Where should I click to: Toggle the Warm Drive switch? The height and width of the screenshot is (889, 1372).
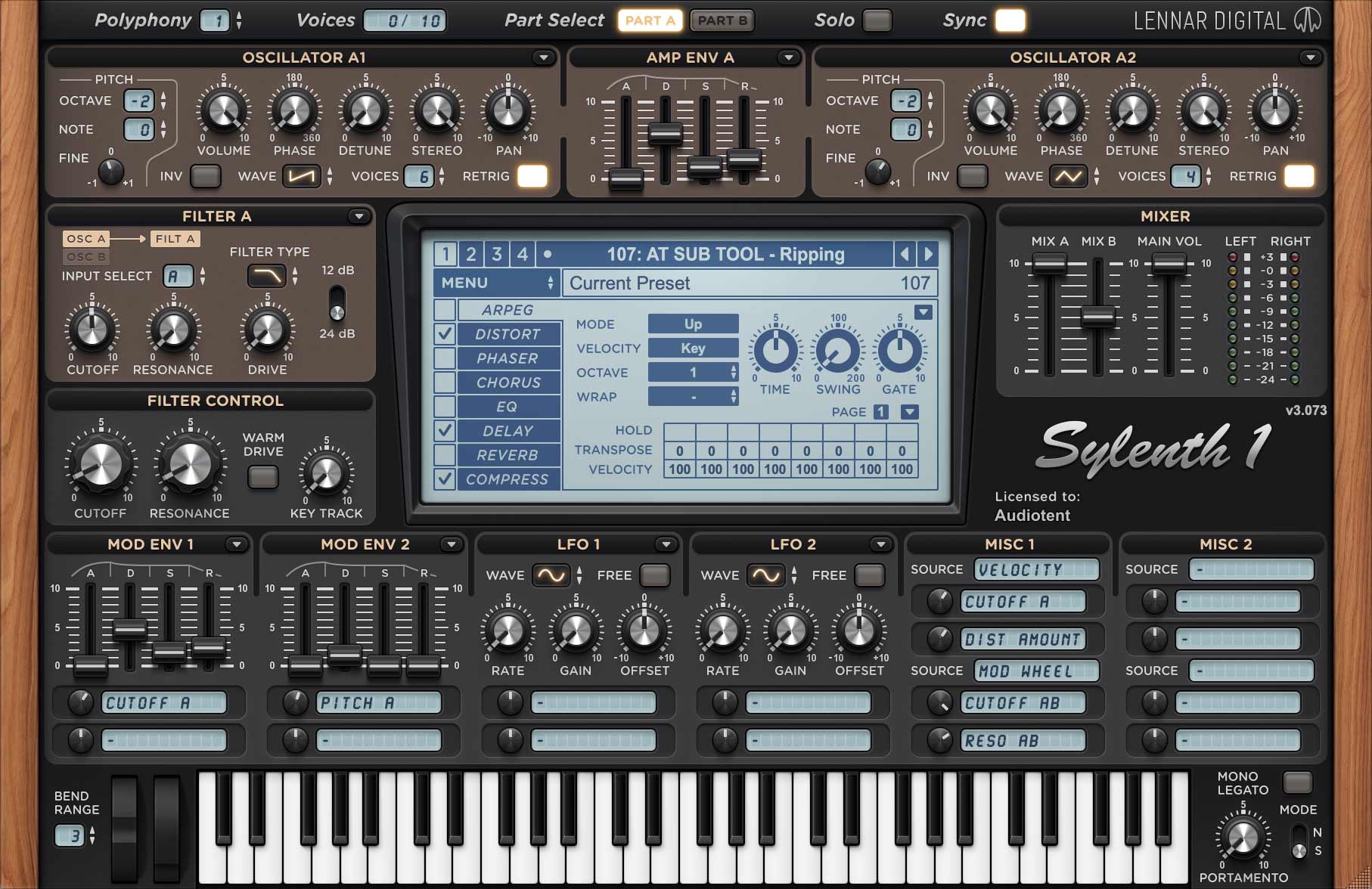pos(263,477)
